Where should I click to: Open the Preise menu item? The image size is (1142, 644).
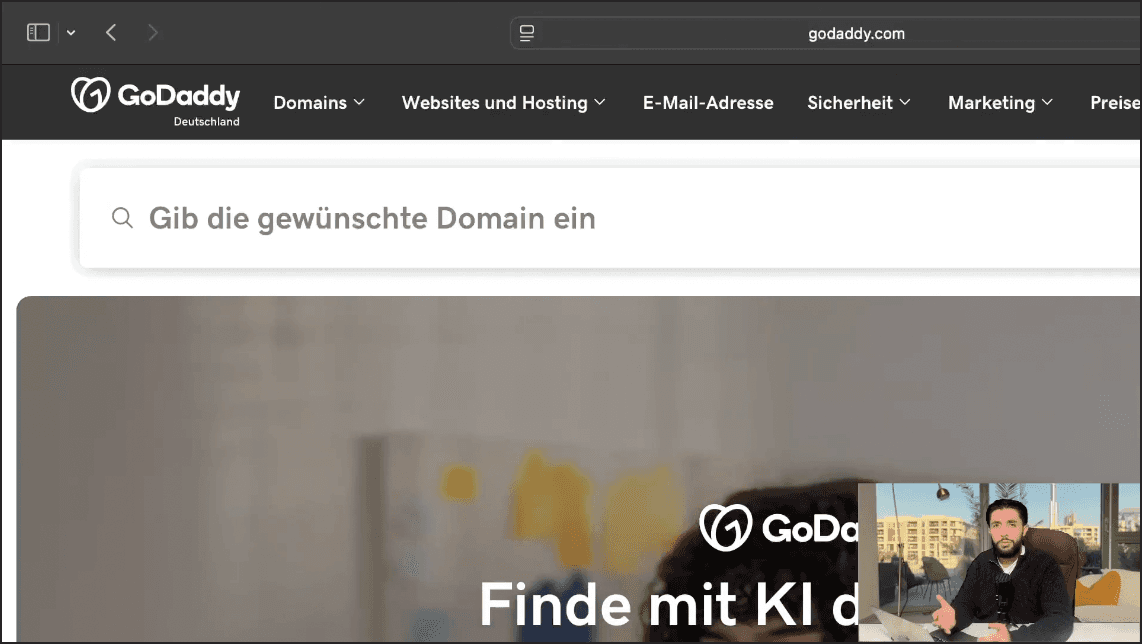[1115, 103]
